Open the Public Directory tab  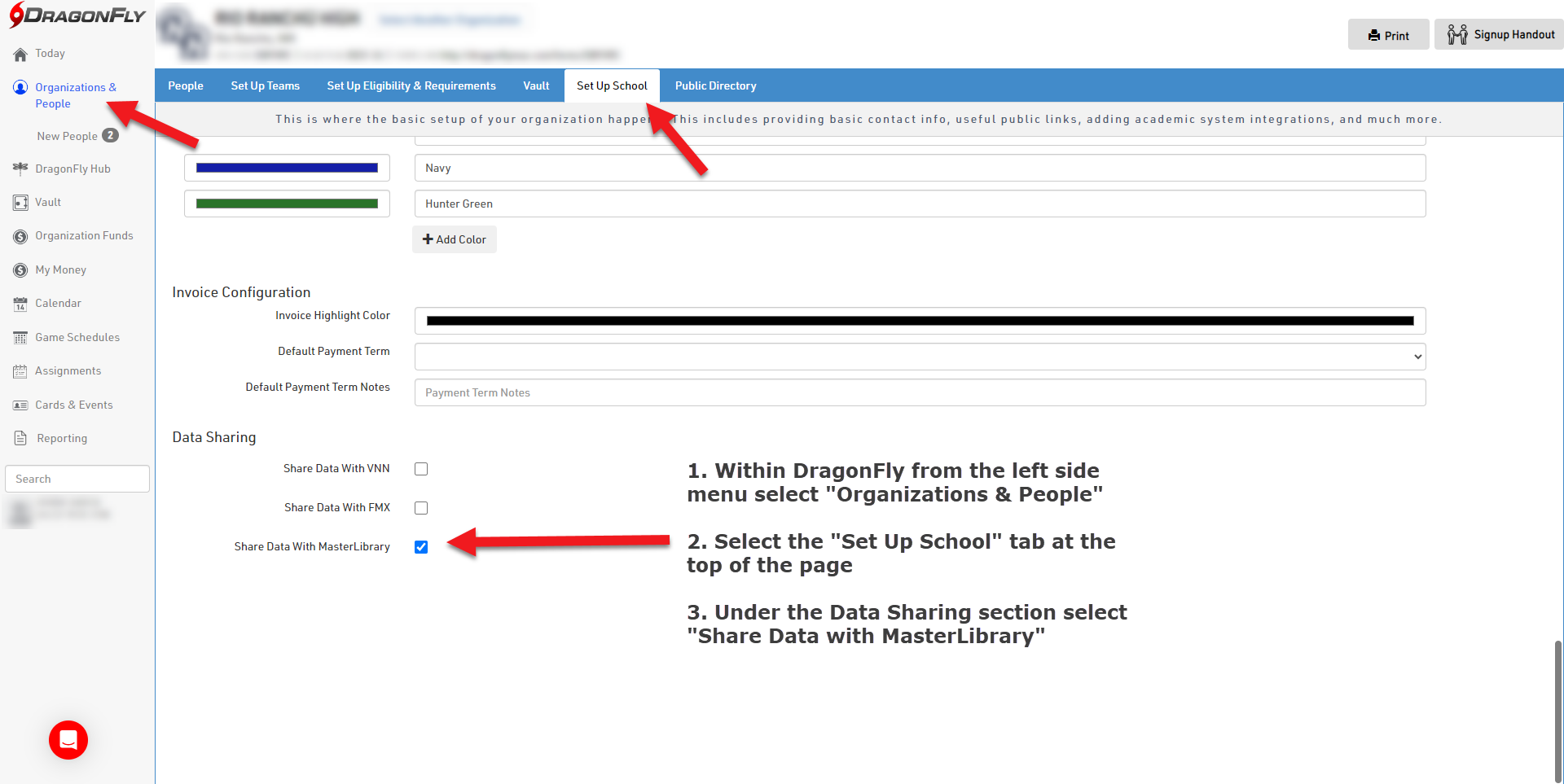point(715,85)
